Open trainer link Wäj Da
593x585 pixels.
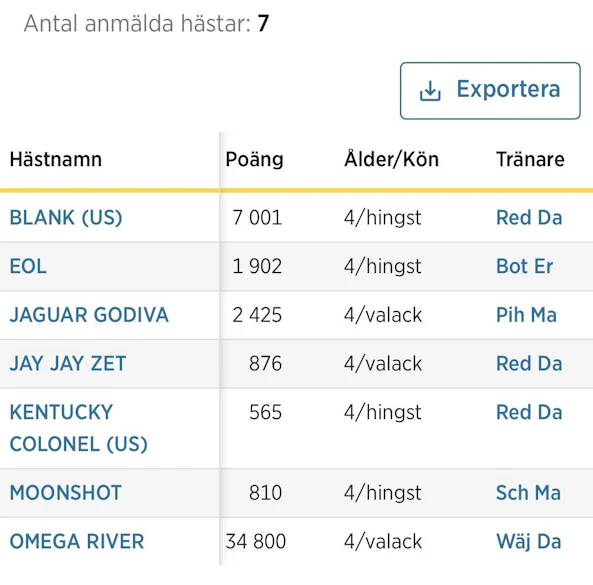coord(529,542)
